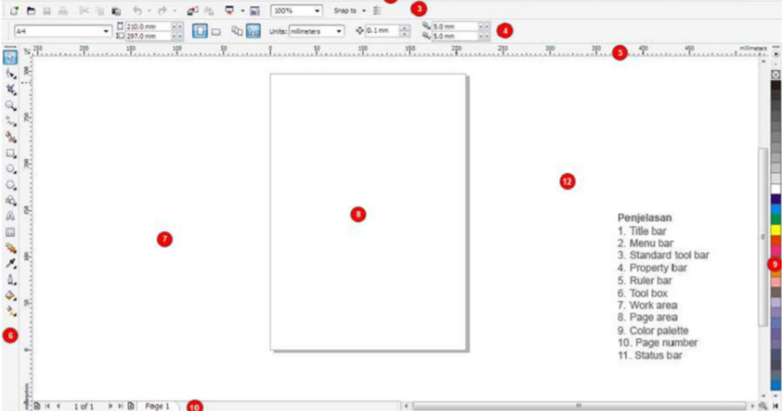This screenshot has width=782, height=411.
Task: Click the Print icon
Action: [x=63, y=10]
